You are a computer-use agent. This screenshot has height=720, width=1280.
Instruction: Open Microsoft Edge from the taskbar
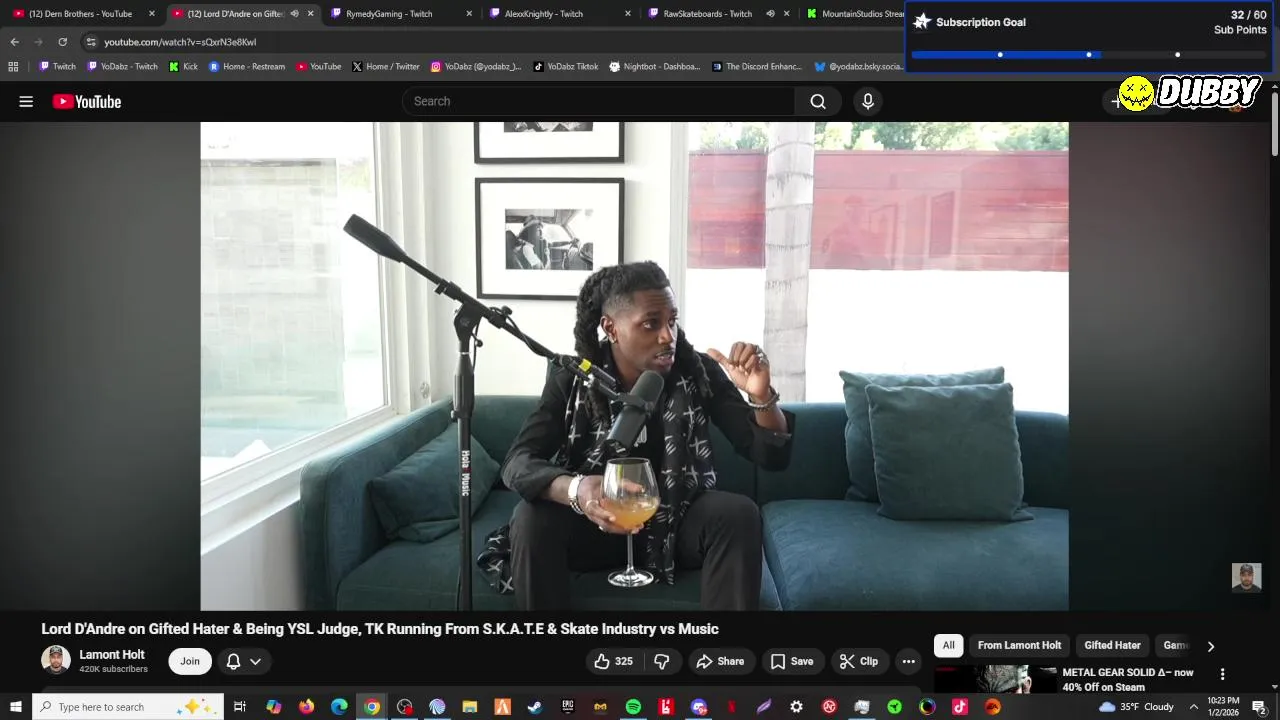point(339,707)
